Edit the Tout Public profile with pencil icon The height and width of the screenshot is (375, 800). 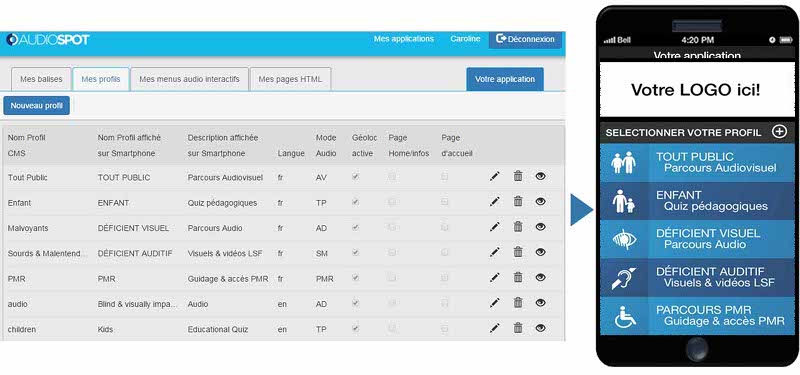[494, 177]
